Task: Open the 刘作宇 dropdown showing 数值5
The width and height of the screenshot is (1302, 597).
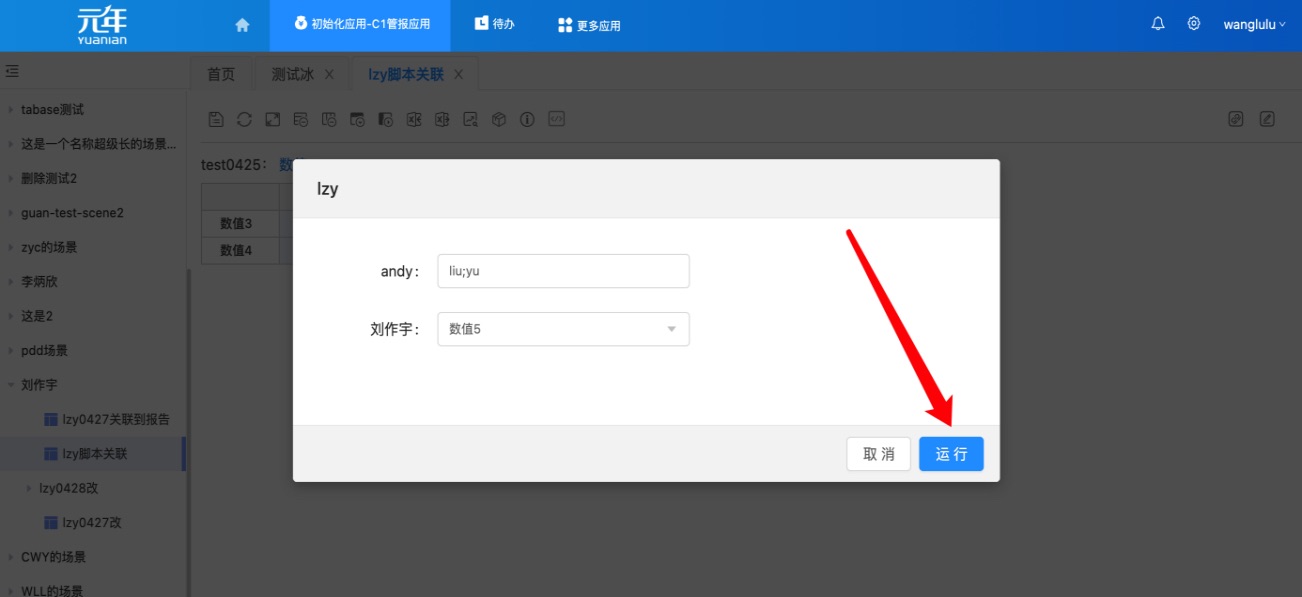Action: tap(563, 329)
